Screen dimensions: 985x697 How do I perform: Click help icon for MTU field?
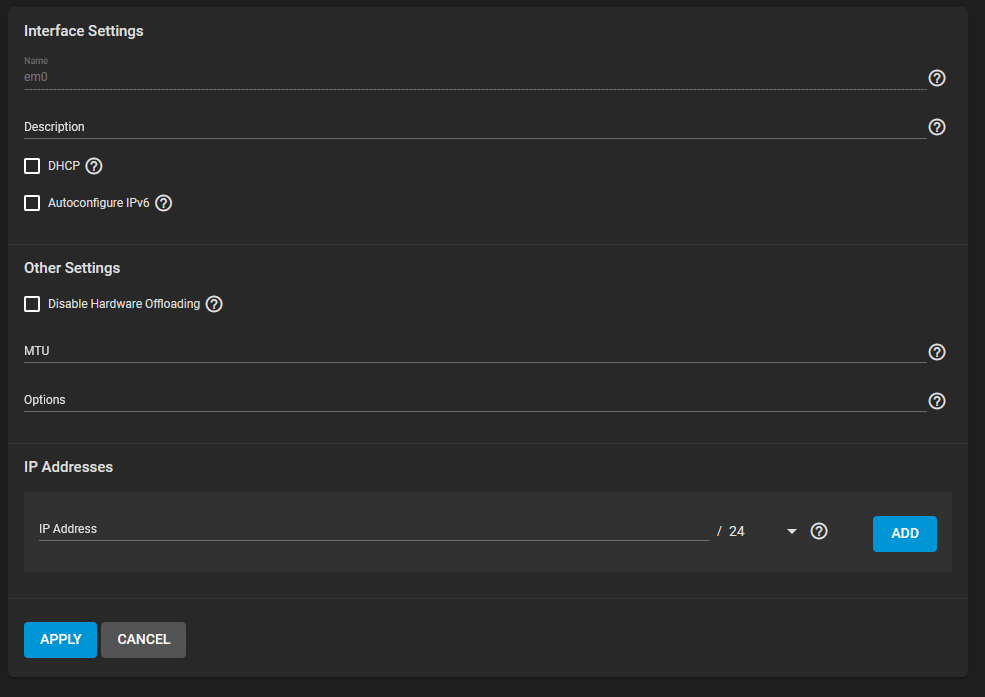(937, 352)
